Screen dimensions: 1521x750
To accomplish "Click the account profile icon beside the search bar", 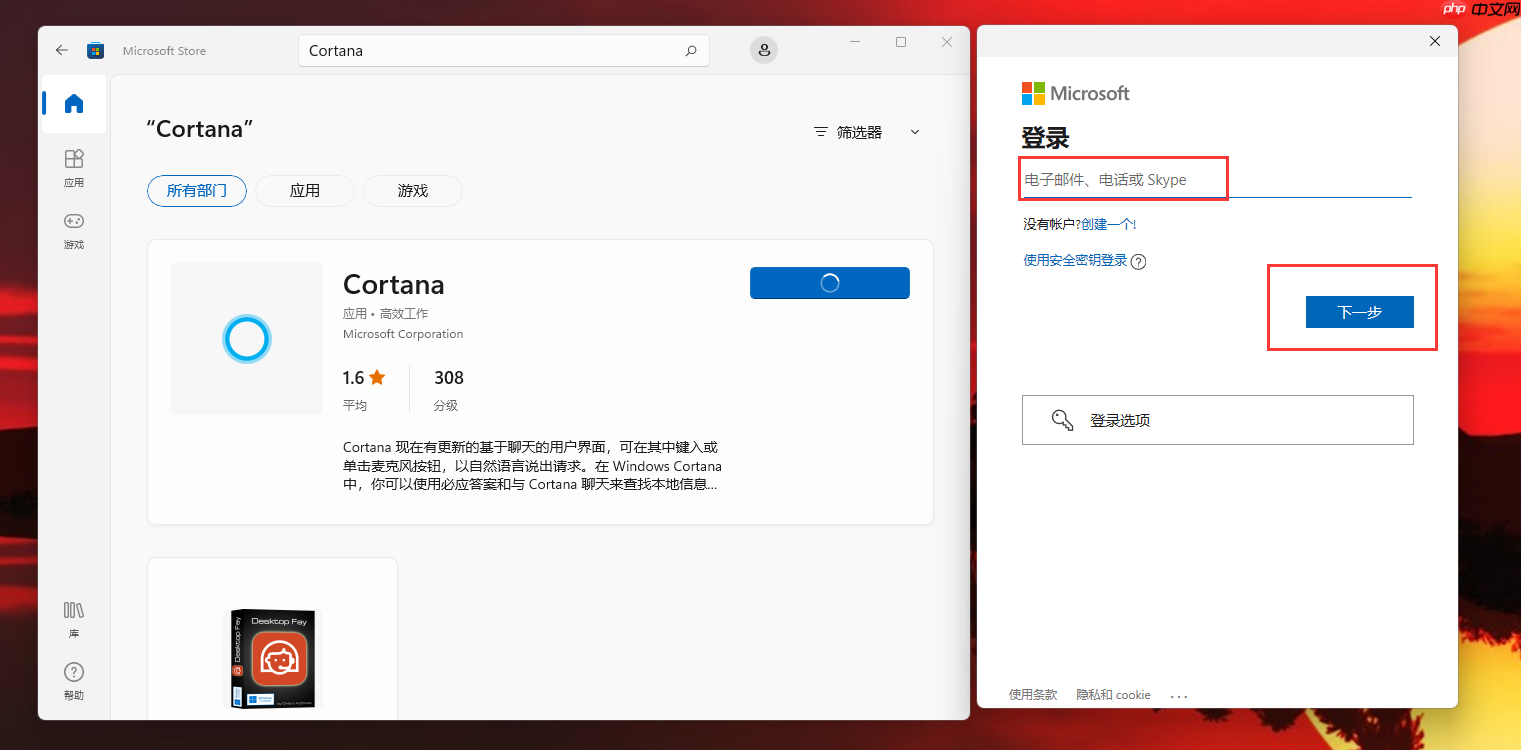I will tap(763, 50).
